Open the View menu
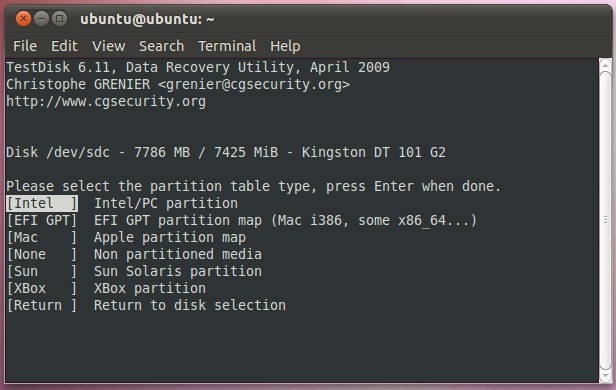 coord(108,46)
